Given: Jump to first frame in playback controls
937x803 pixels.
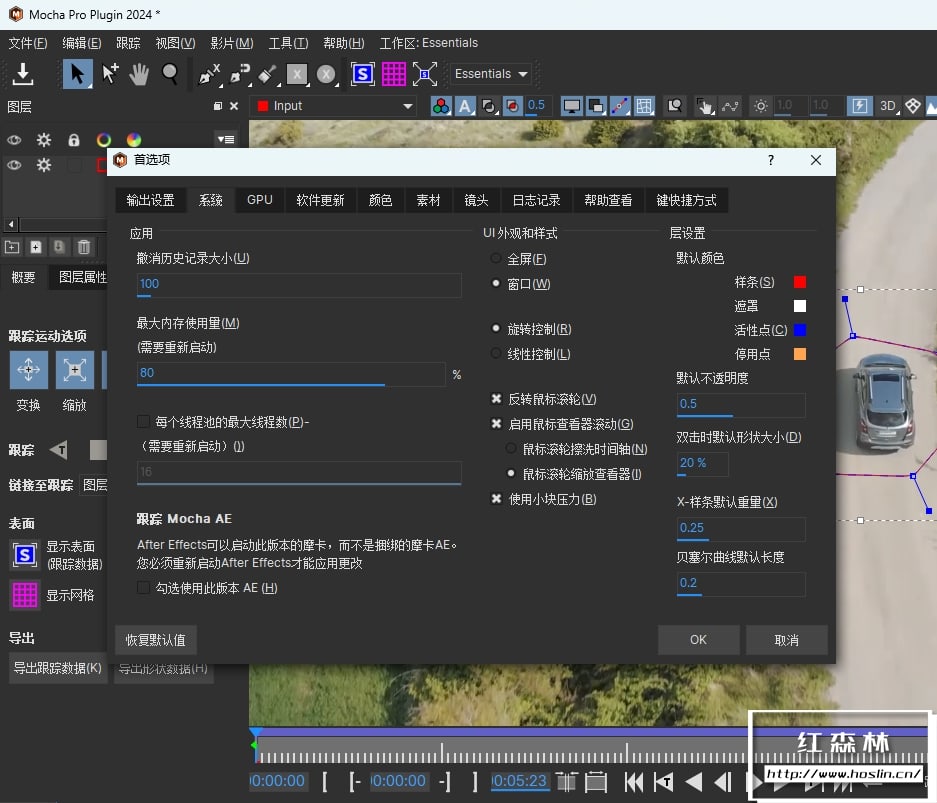Looking at the screenshot, I should click(x=632, y=781).
